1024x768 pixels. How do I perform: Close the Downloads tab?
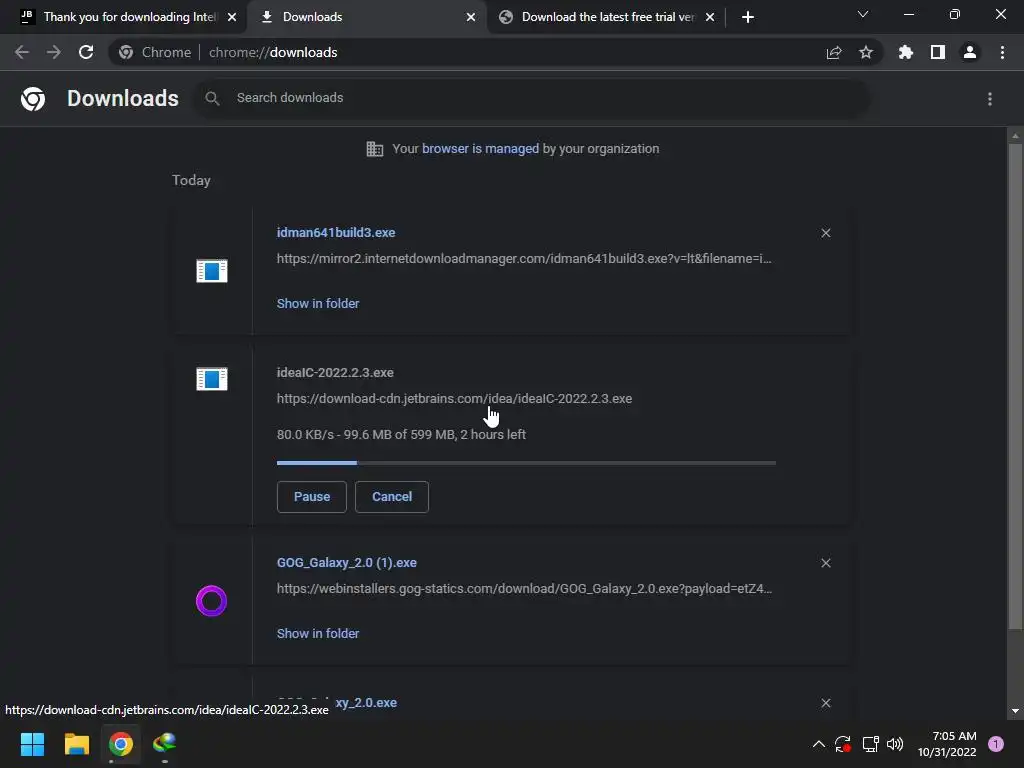click(x=471, y=17)
